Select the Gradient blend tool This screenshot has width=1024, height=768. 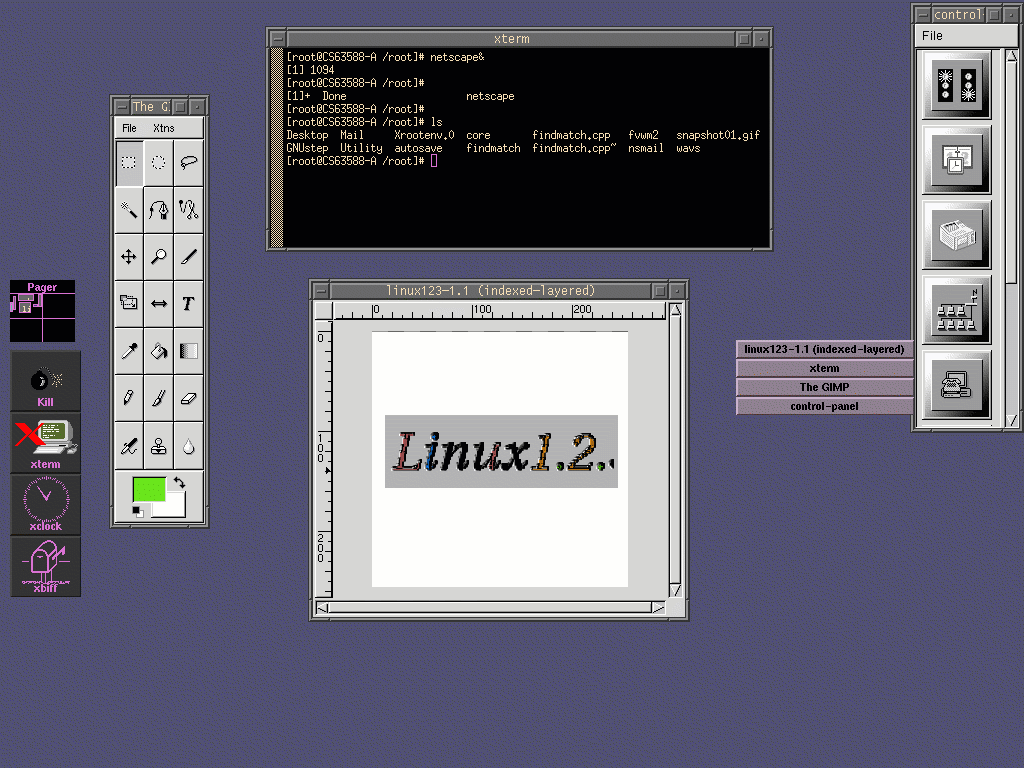(188, 351)
